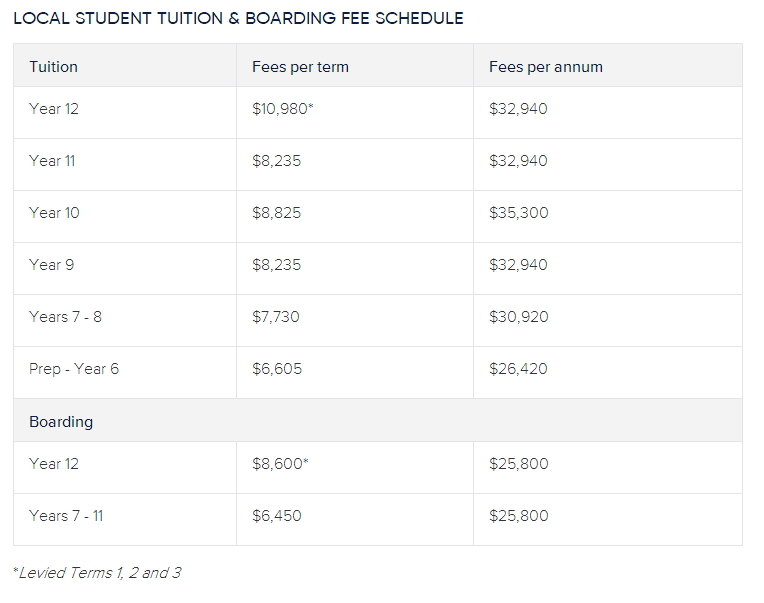The height and width of the screenshot is (603, 764).
Task: Click the $7,730 per-term fee
Action: [276, 317]
